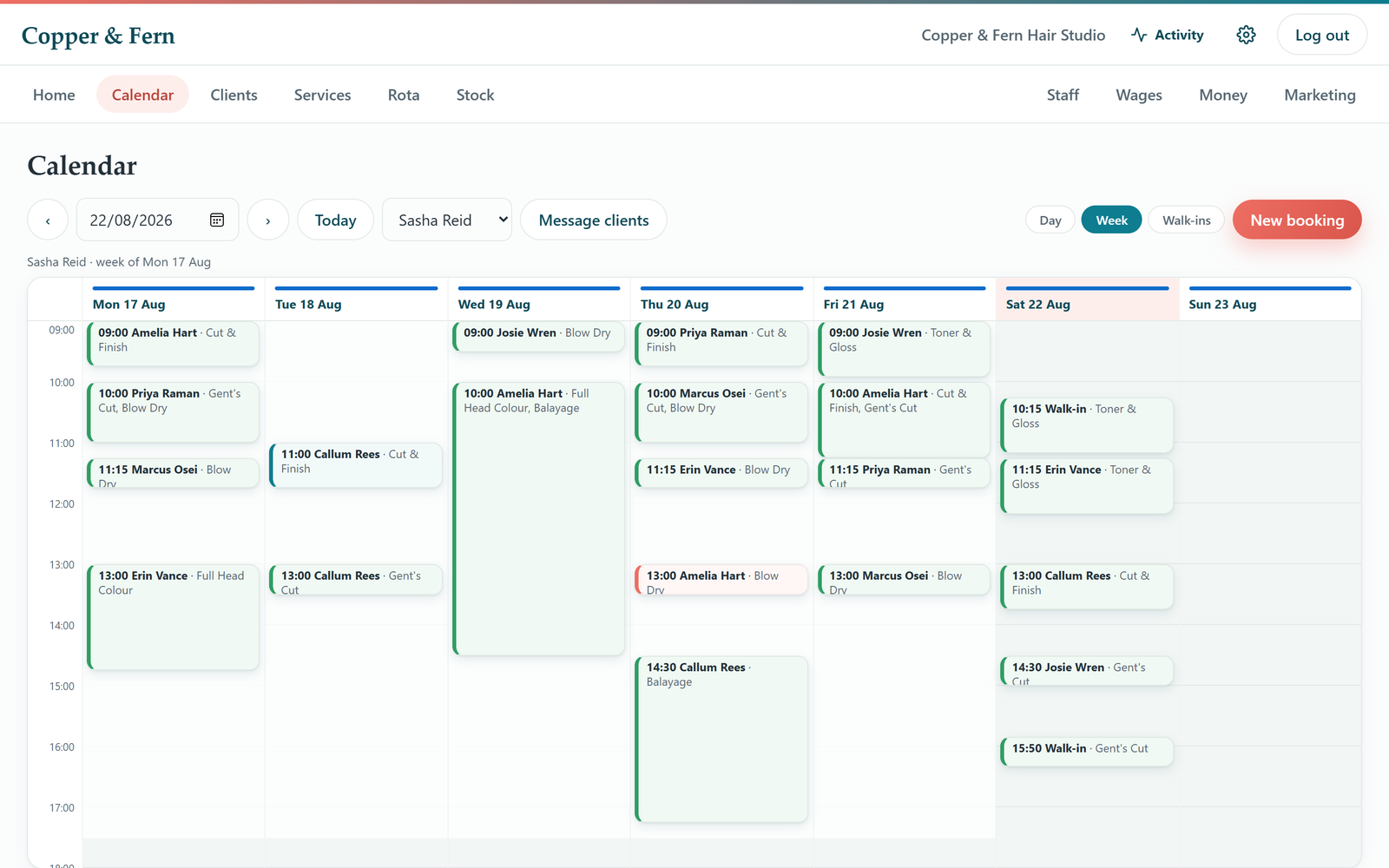Open the Rota tab
This screenshot has height=868, width=1389.
click(x=404, y=95)
